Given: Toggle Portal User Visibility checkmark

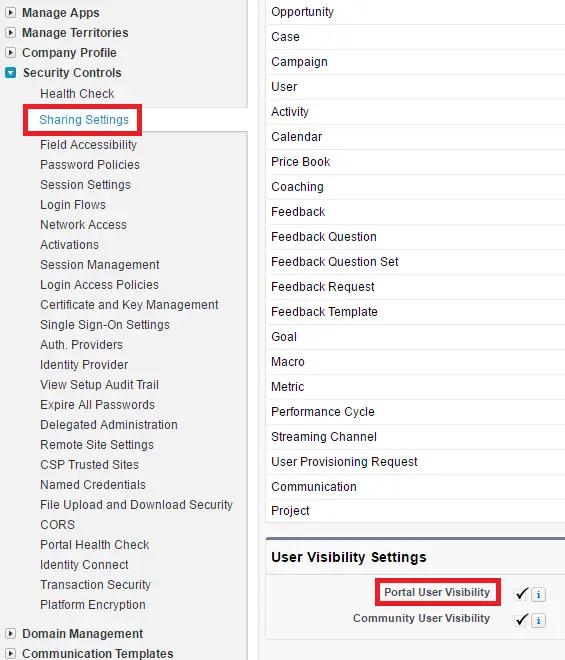Looking at the screenshot, I should click(x=521, y=594).
